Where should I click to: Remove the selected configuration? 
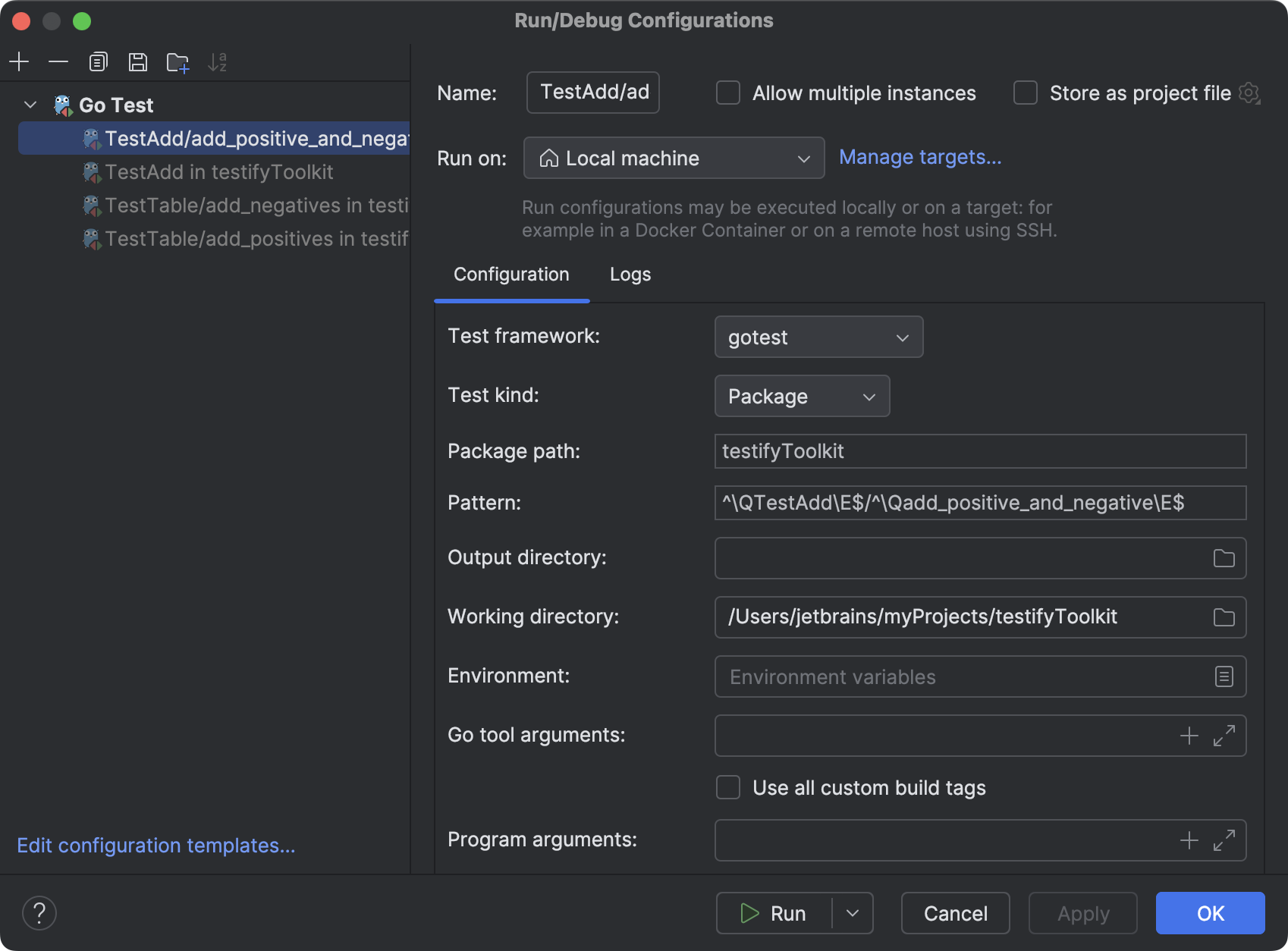58,61
